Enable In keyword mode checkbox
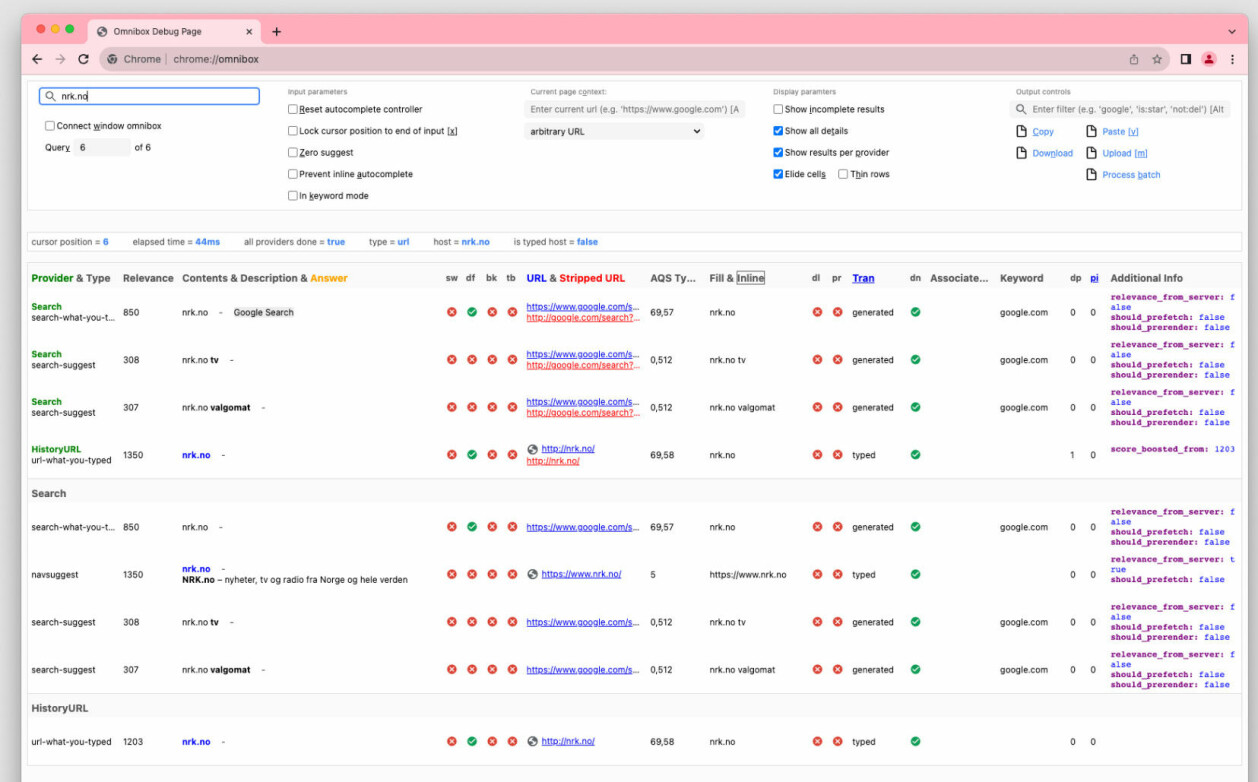Viewport: 1258px width, 782px height. click(x=293, y=196)
